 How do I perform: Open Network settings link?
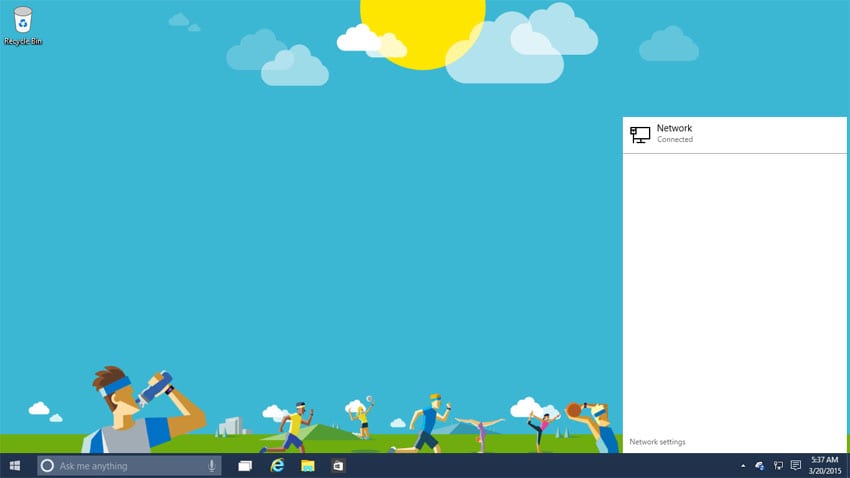pyautogui.click(x=657, y=442)
